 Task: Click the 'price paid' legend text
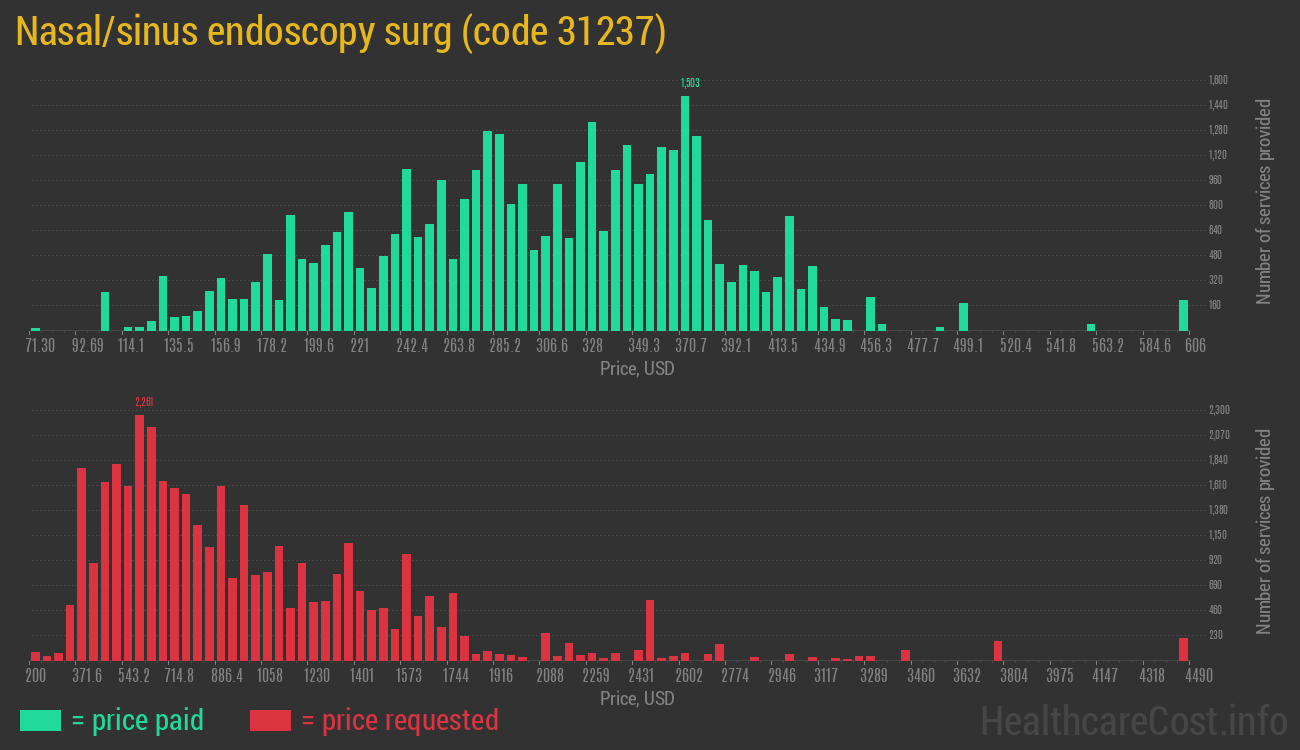tap(138, 720)
